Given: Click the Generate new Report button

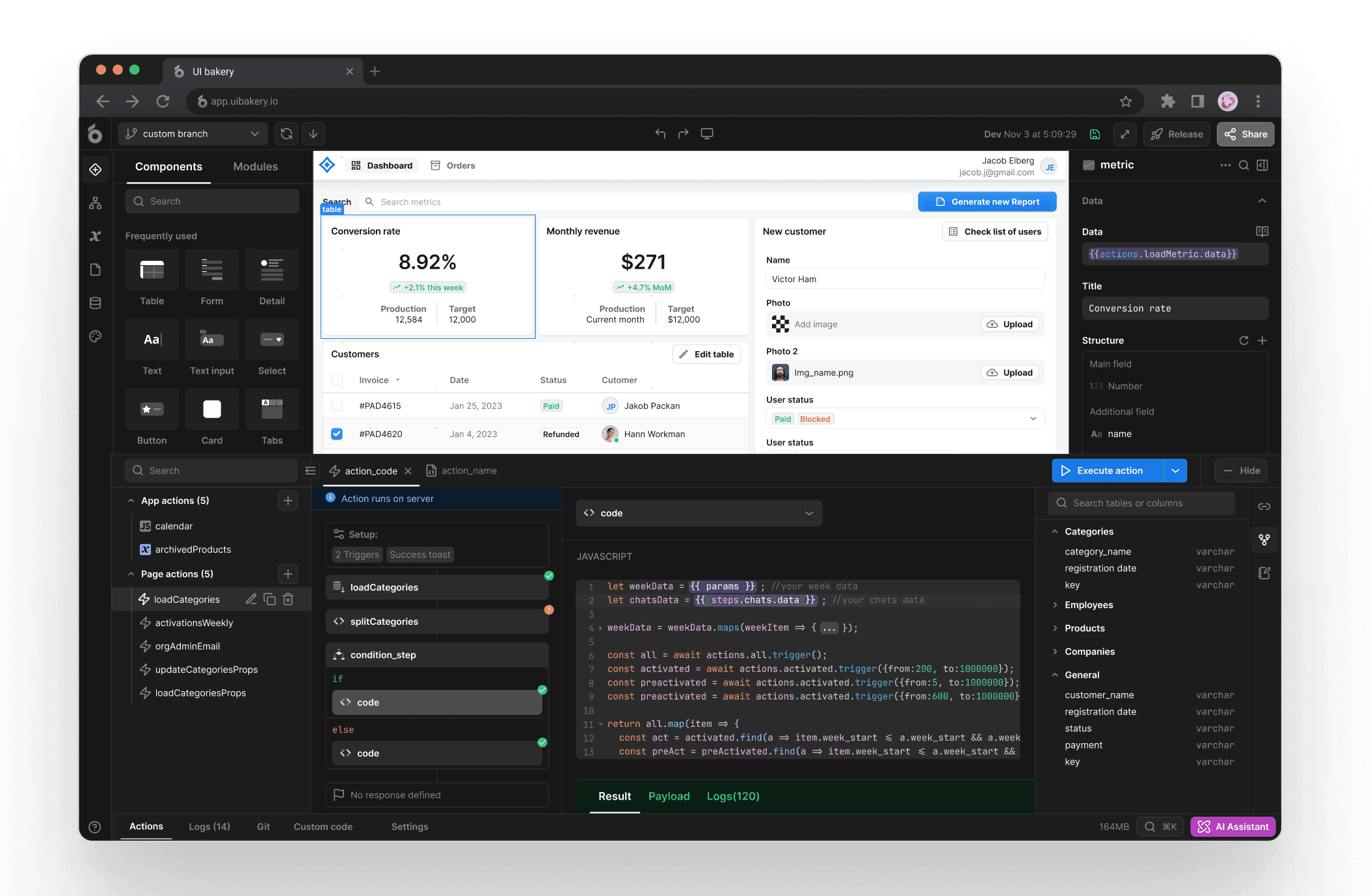Looking at the screenshot, I should tap(987, 202).
